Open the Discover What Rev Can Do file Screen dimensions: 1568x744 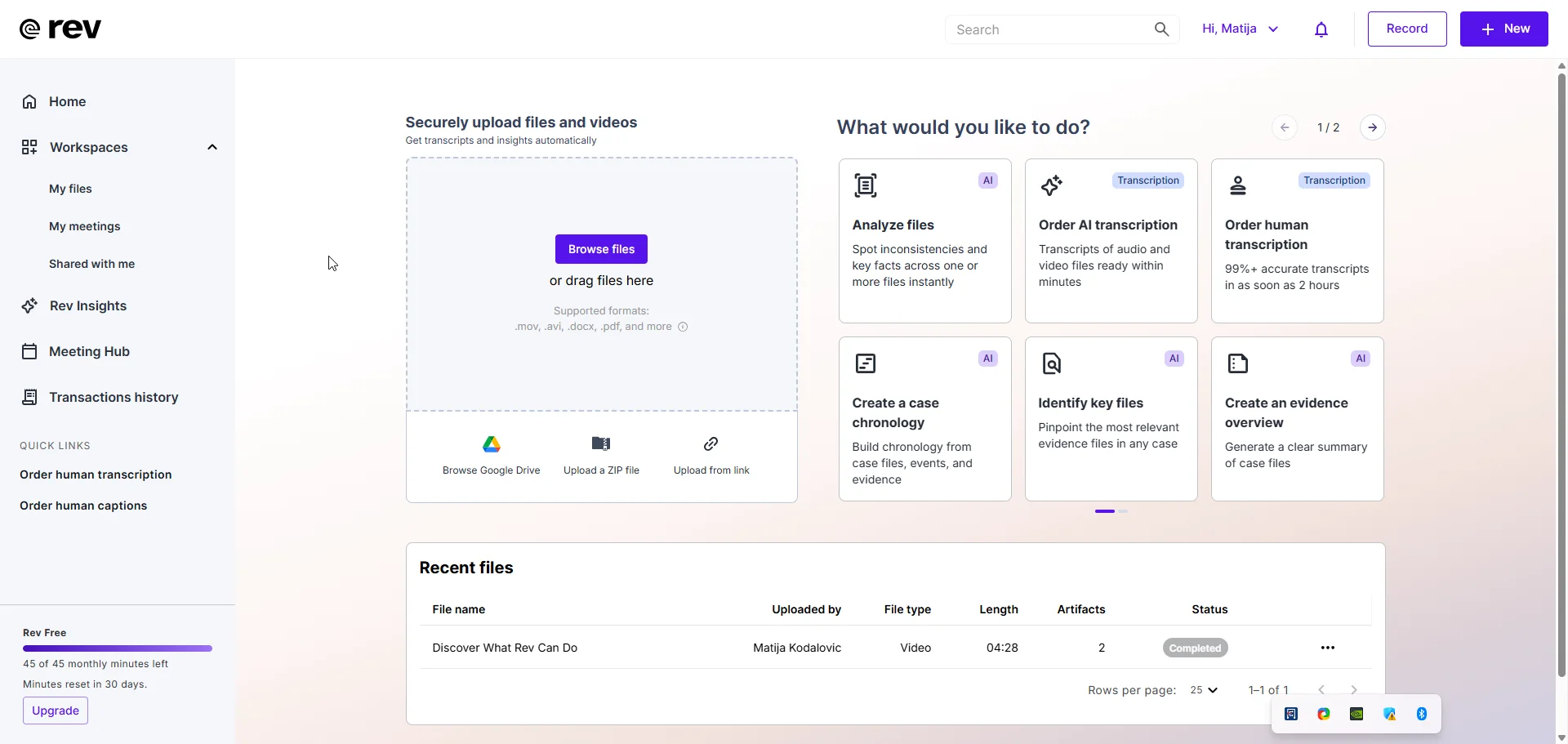coord(505,648)
